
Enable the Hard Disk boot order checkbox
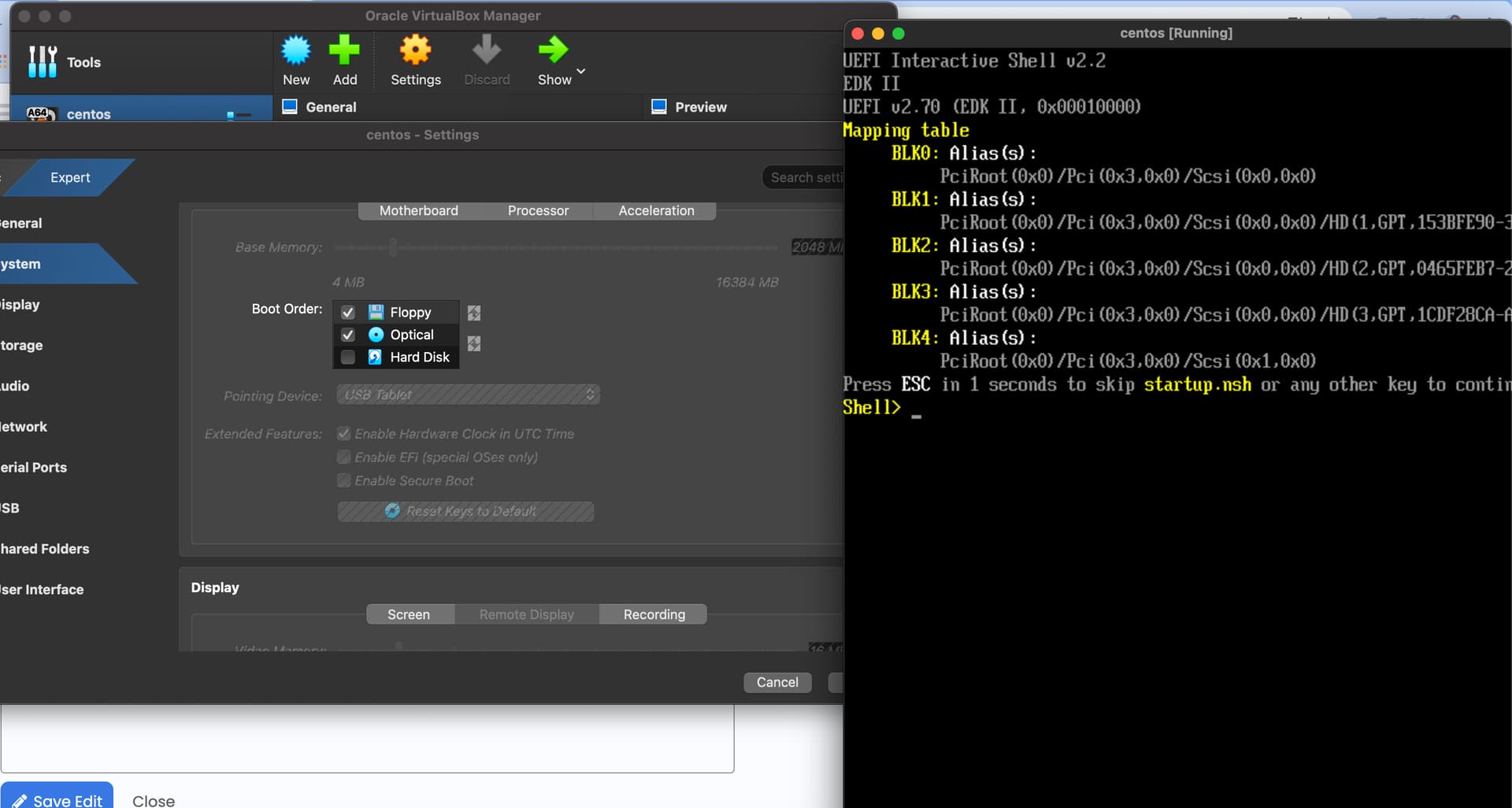pyautogui.click(x=347, y=357)
